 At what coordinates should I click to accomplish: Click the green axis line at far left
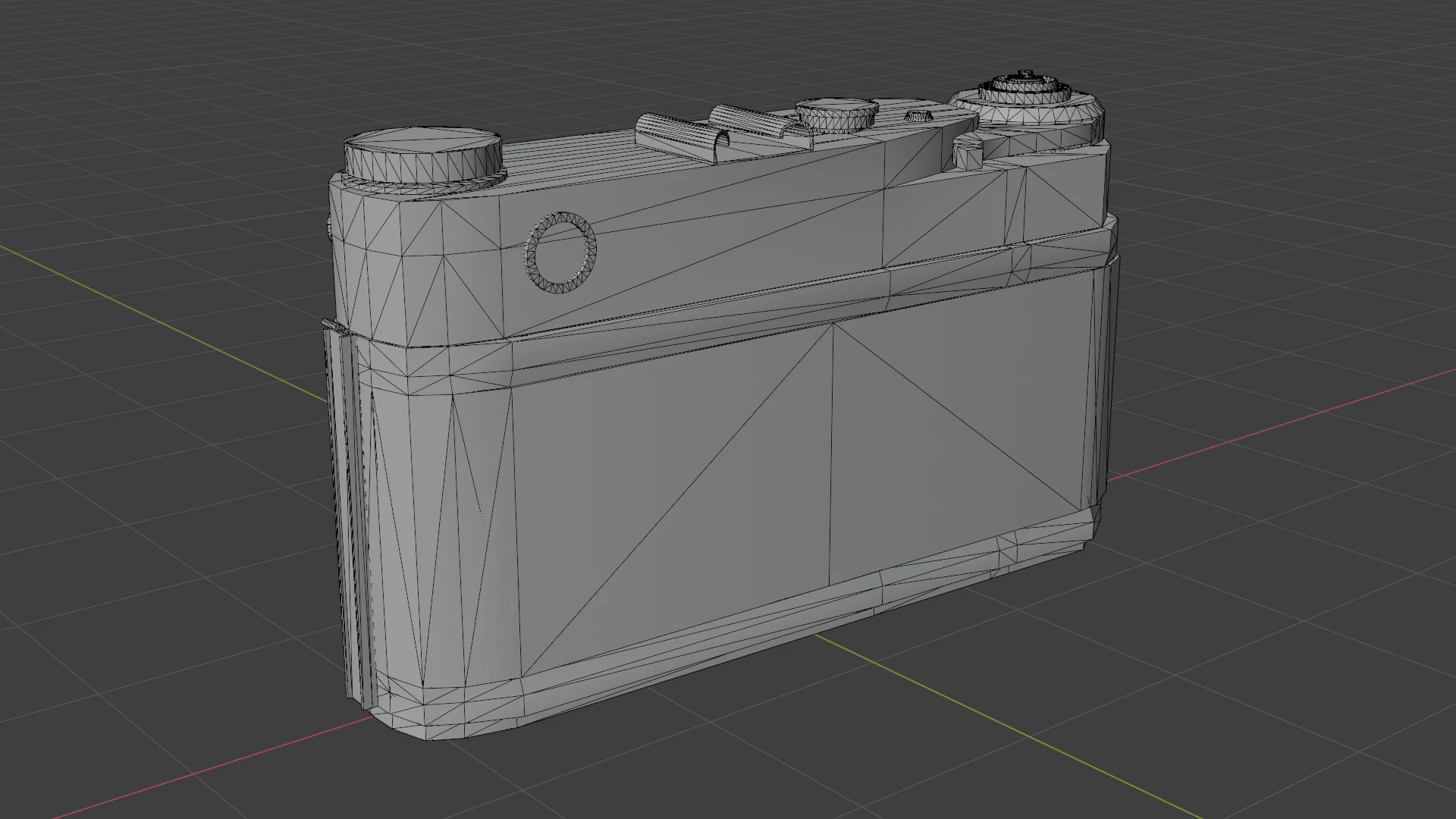click(x=152, y=318)
